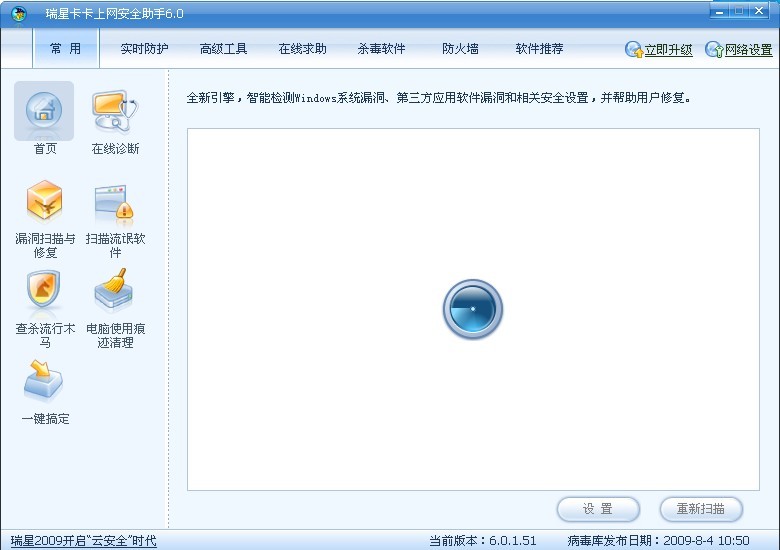This screenshot has width=780, height=550.
Task: Click the globe icon beside 网络设置
Action: tap(714, 49)
